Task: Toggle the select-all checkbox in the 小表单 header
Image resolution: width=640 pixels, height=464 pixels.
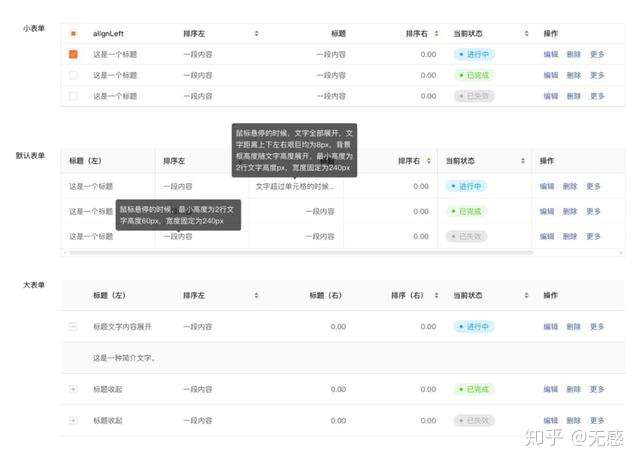Action: [73, 33]
